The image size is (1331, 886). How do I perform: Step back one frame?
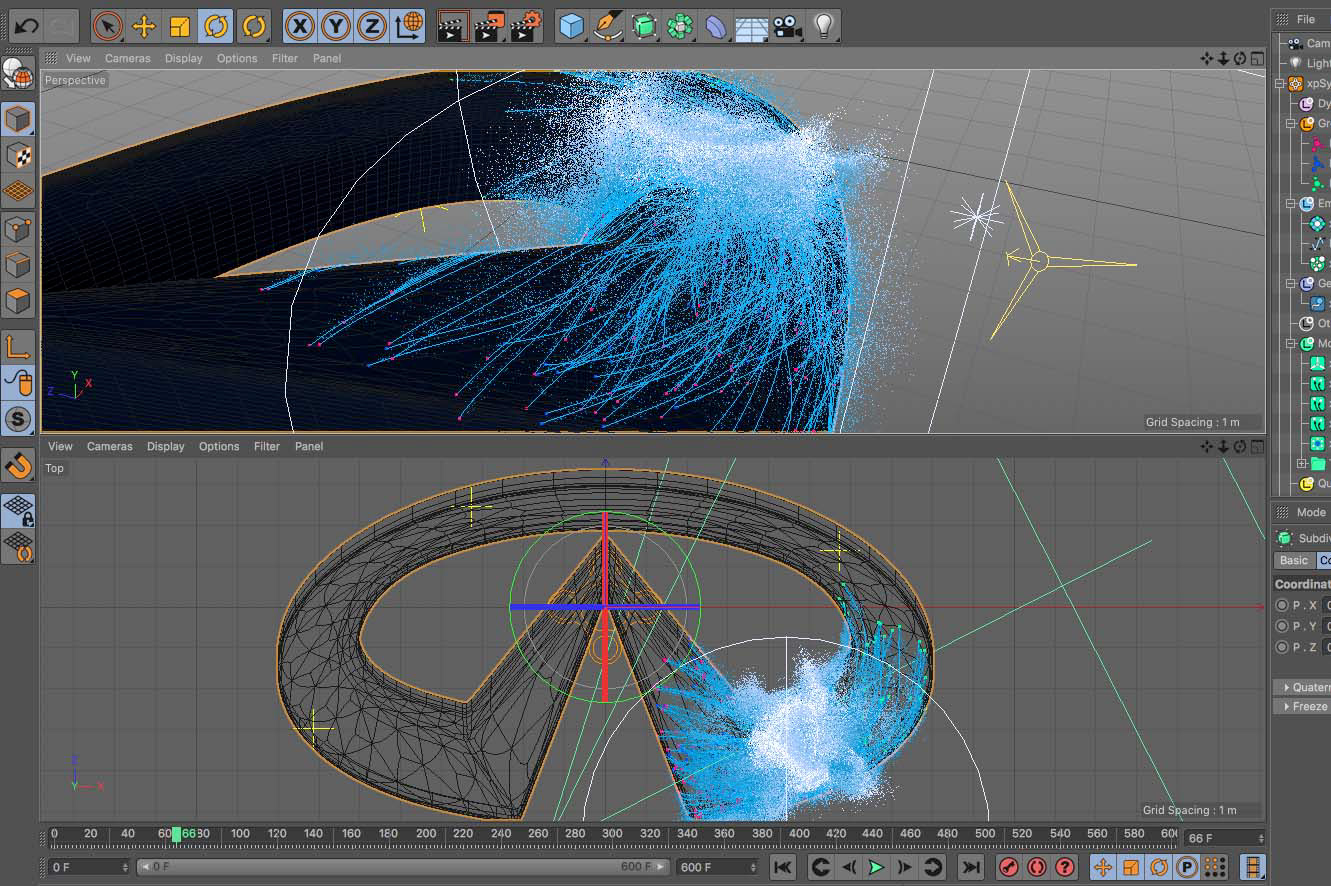tap(848, 867)
